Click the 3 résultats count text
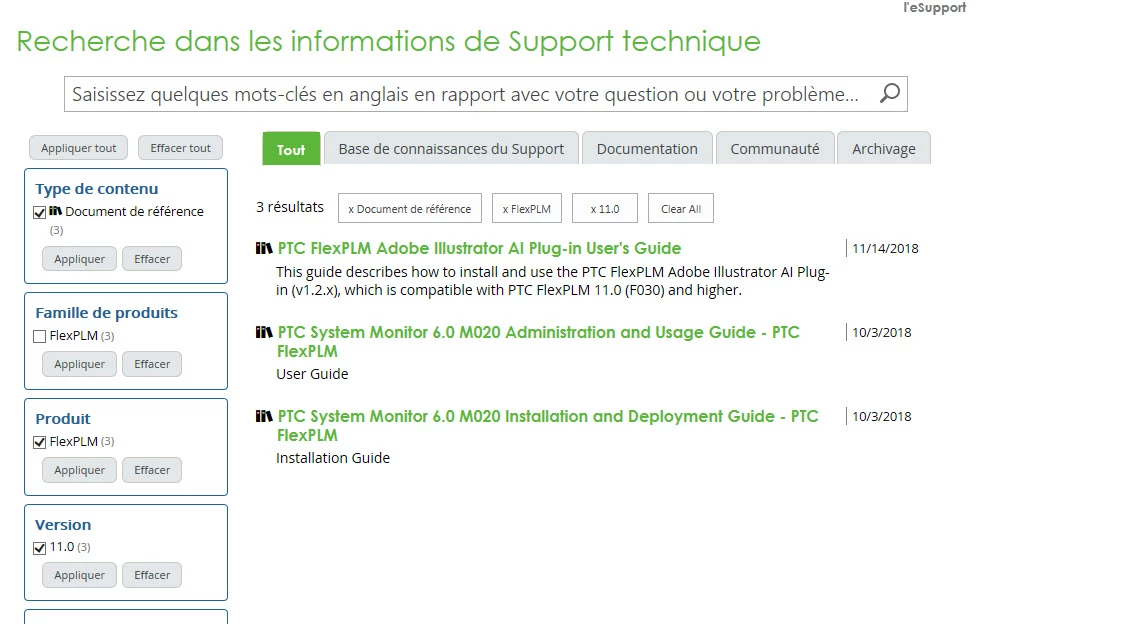Image resolution: width=1146 pixels, height=624 pixels. coord(289,207)
